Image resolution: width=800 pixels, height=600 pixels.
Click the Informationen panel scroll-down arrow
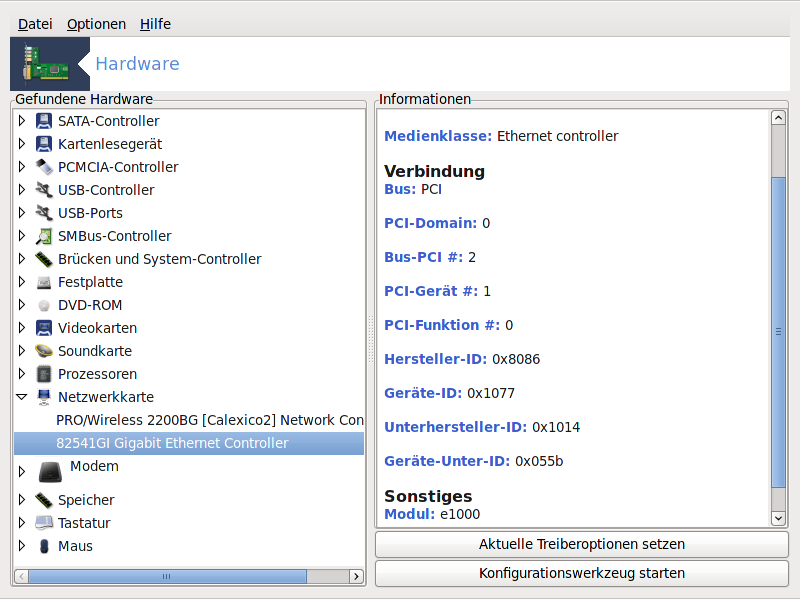(x=778, y=518)
